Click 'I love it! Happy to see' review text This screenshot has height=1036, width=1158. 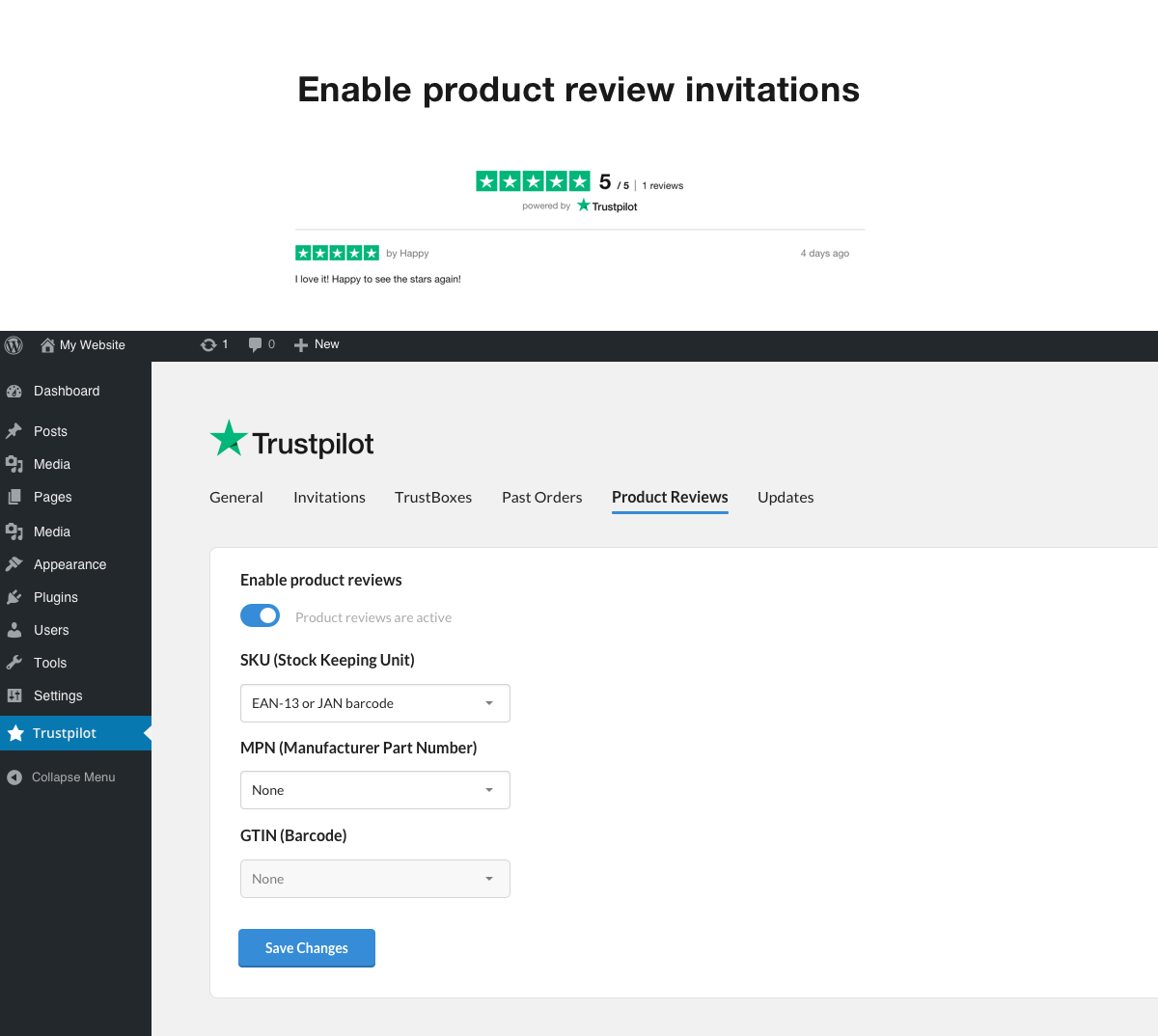tap(378, 280)
